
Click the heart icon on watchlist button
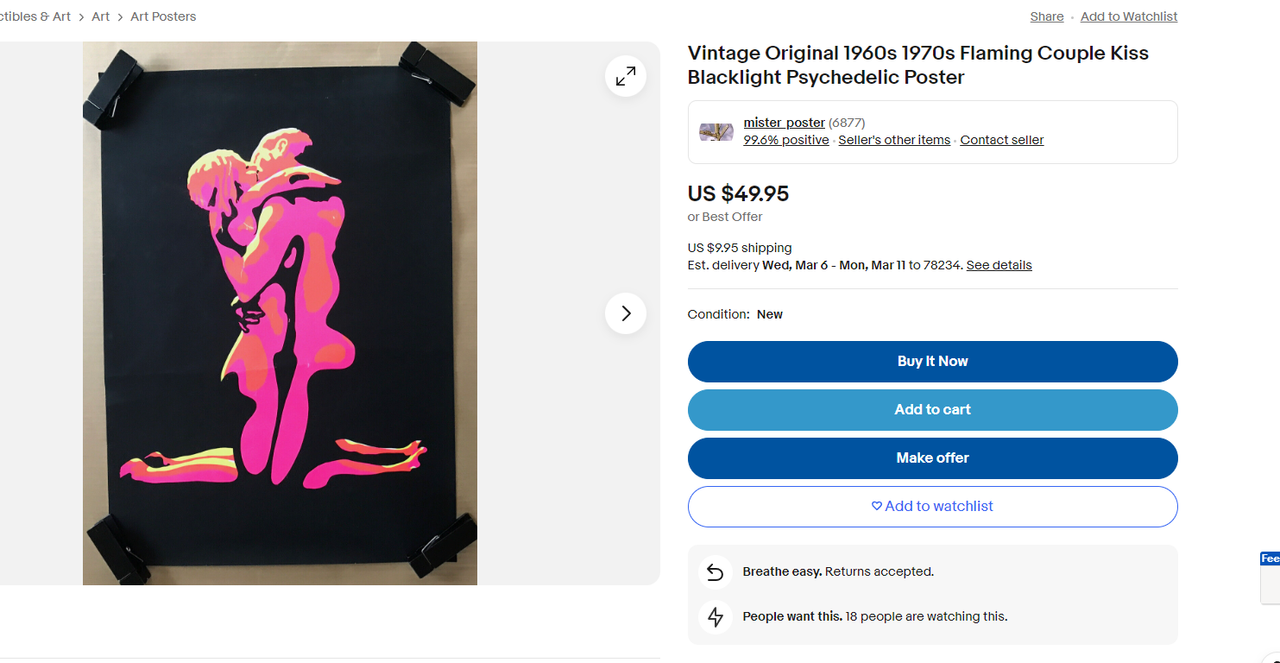(x=877, y=506)
